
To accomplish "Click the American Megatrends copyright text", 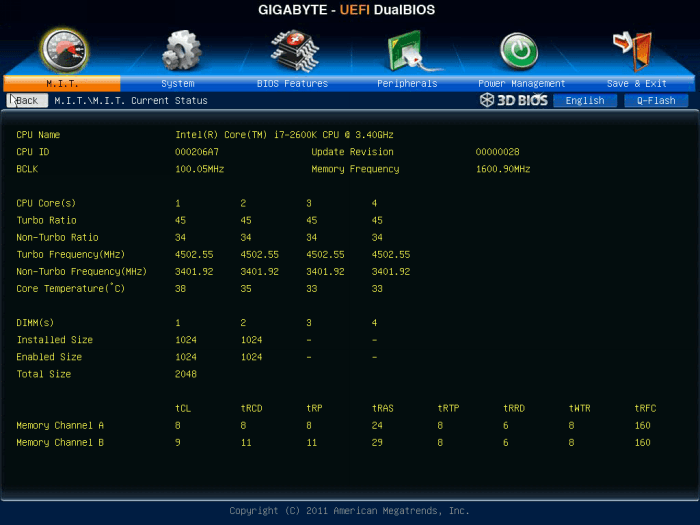I will point(349,511).
